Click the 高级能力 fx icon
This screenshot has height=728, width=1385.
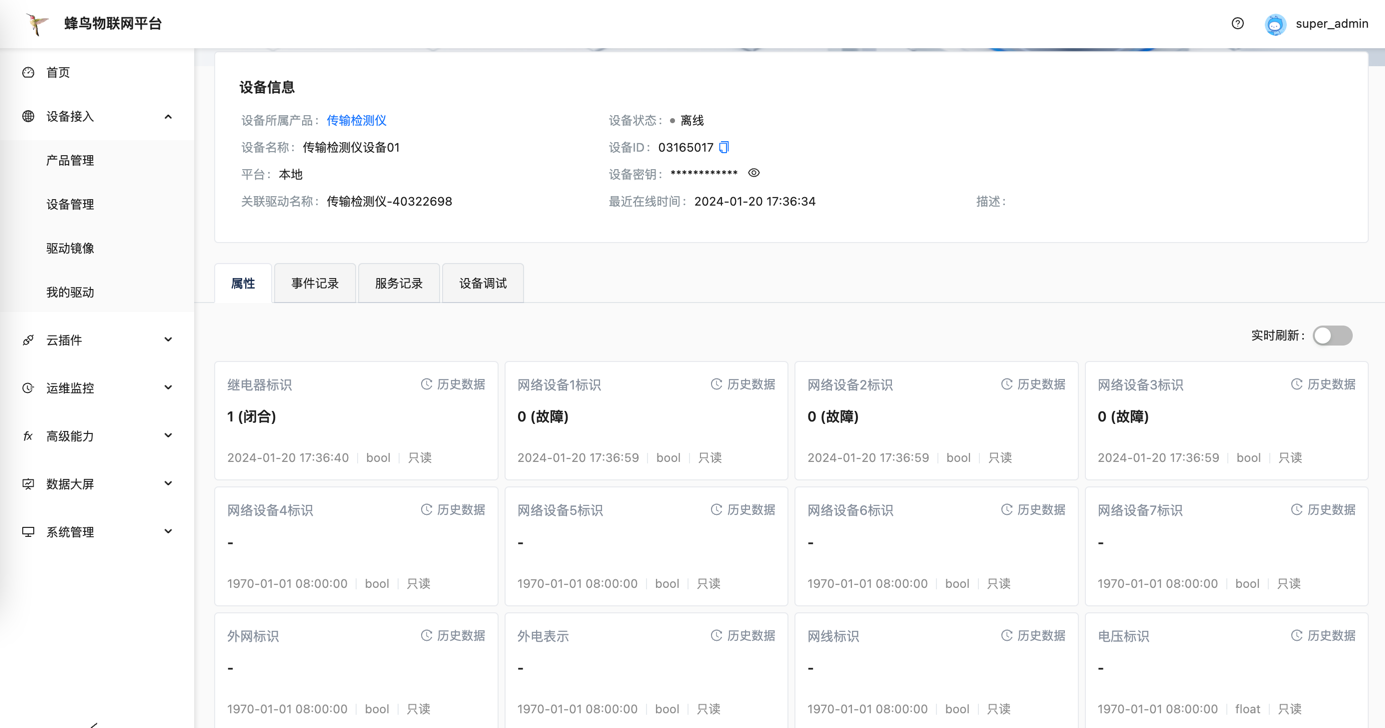[28, 436]
